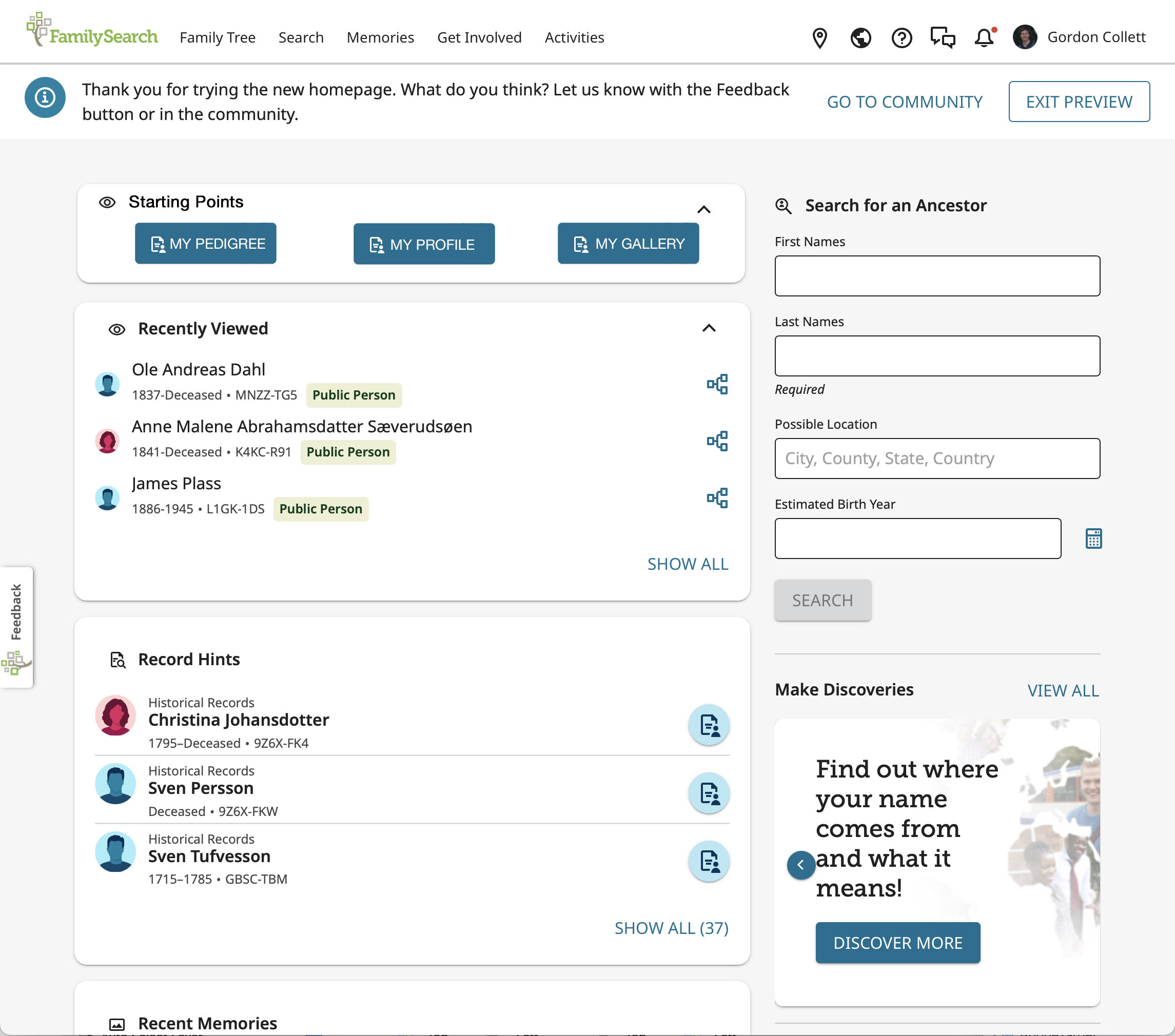Open the language globe icon
The height and width of the screenshot is (1036, 1175).
(860, 38)
